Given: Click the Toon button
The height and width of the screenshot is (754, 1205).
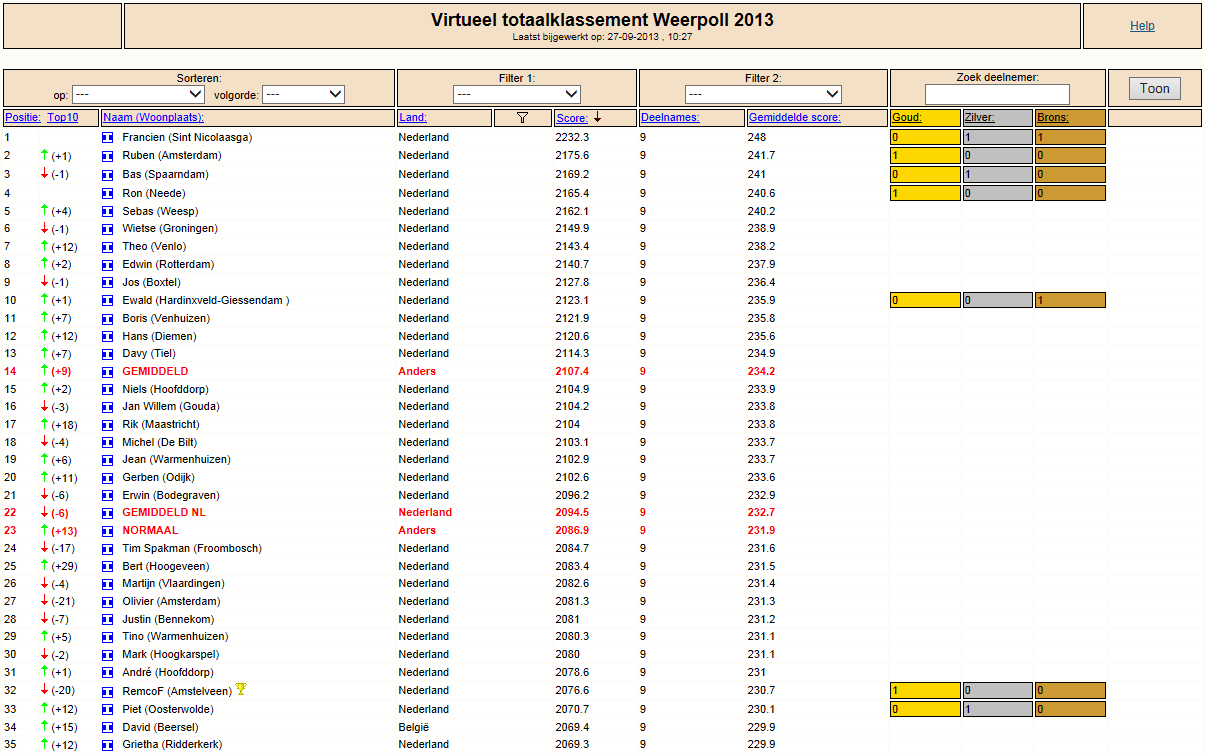Looking at the screenshot, I should click(1155, 89).
